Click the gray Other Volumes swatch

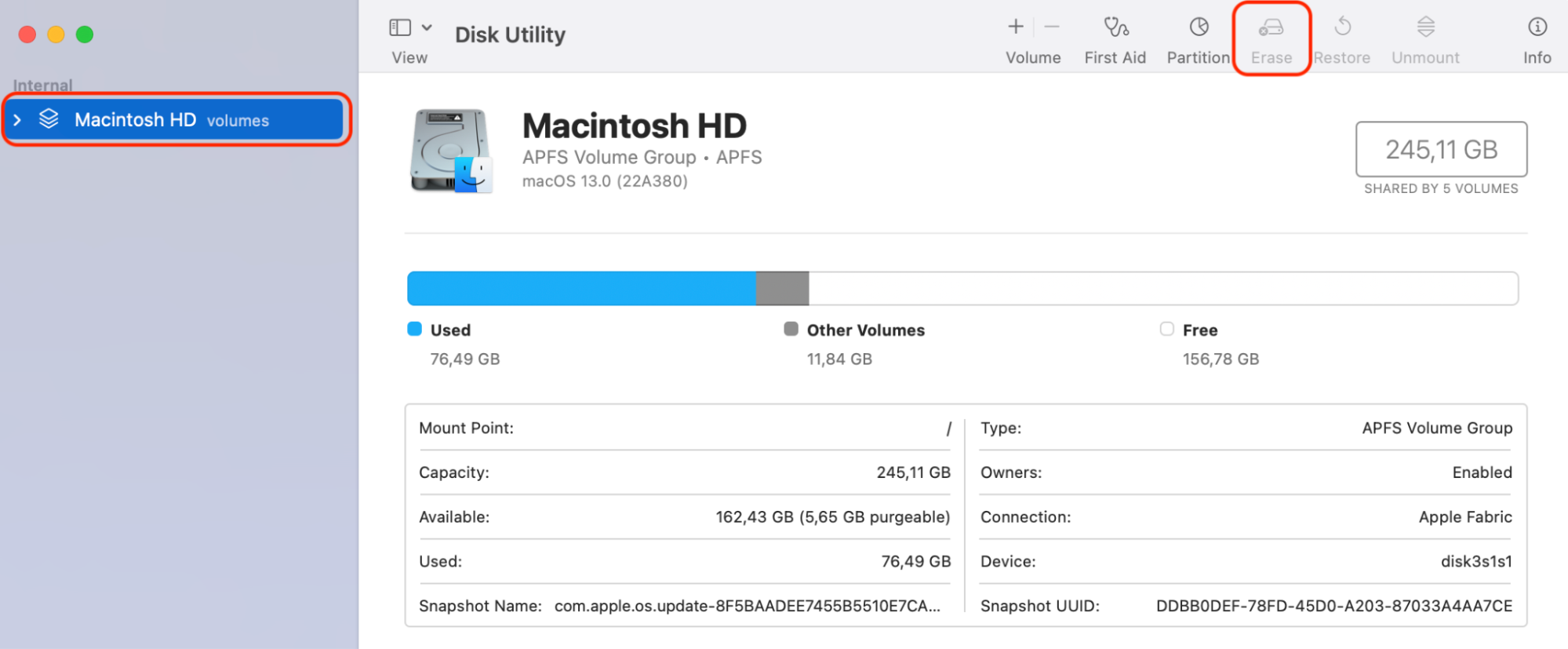(x=791, y=329)
